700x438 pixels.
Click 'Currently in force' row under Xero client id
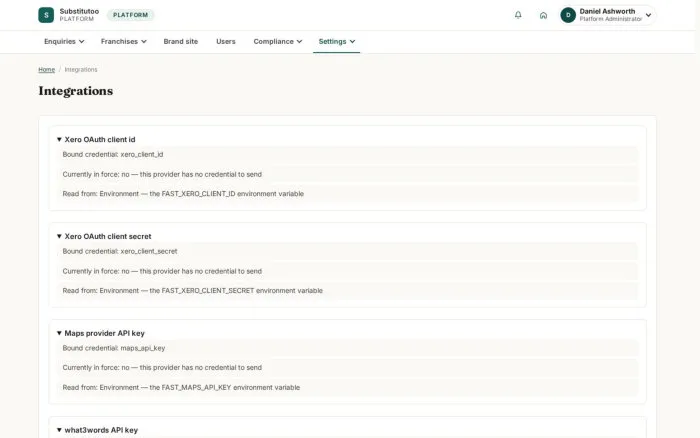pos(347,175)
